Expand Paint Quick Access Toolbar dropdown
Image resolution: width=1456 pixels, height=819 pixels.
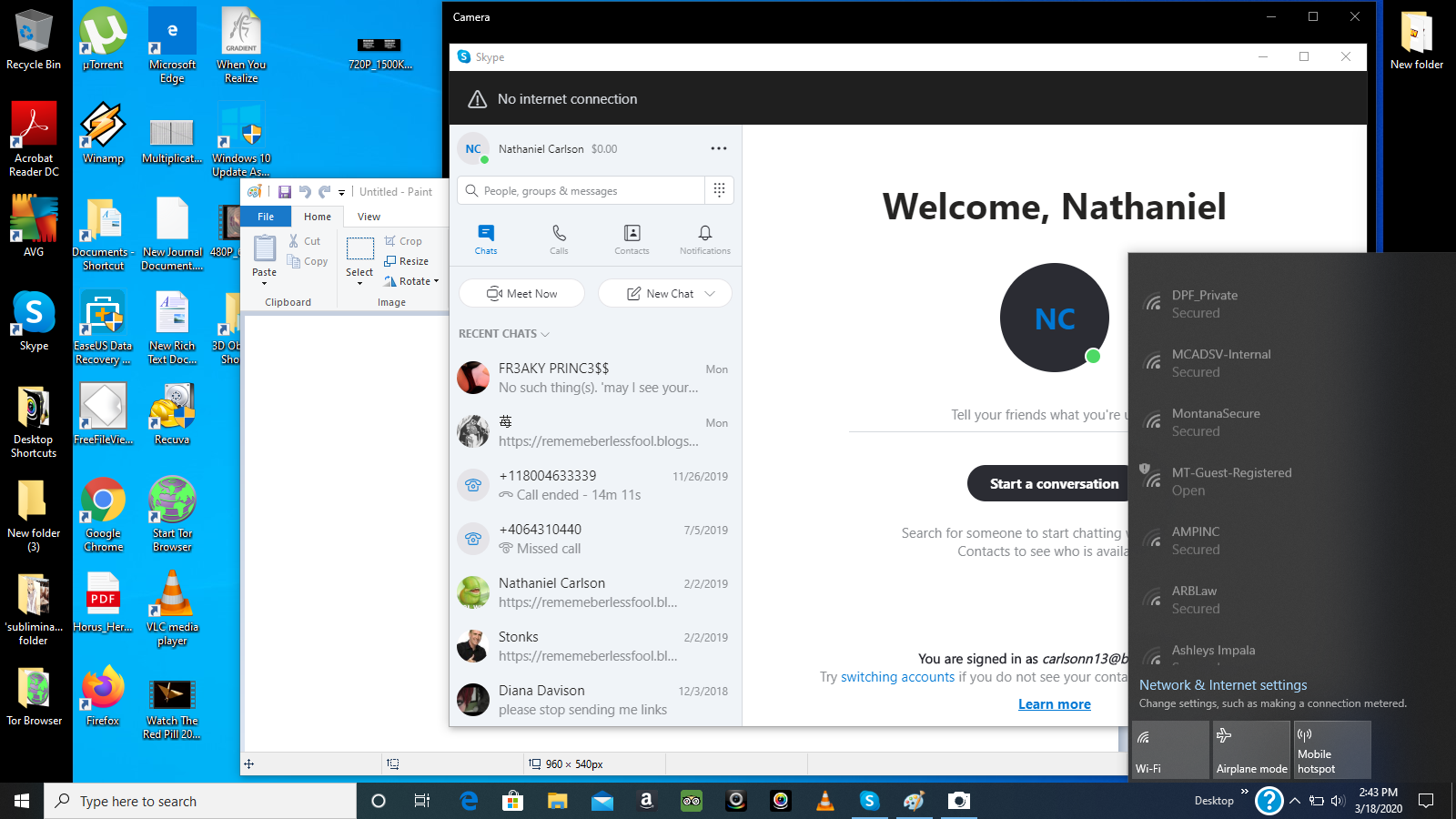click(342, 192)
